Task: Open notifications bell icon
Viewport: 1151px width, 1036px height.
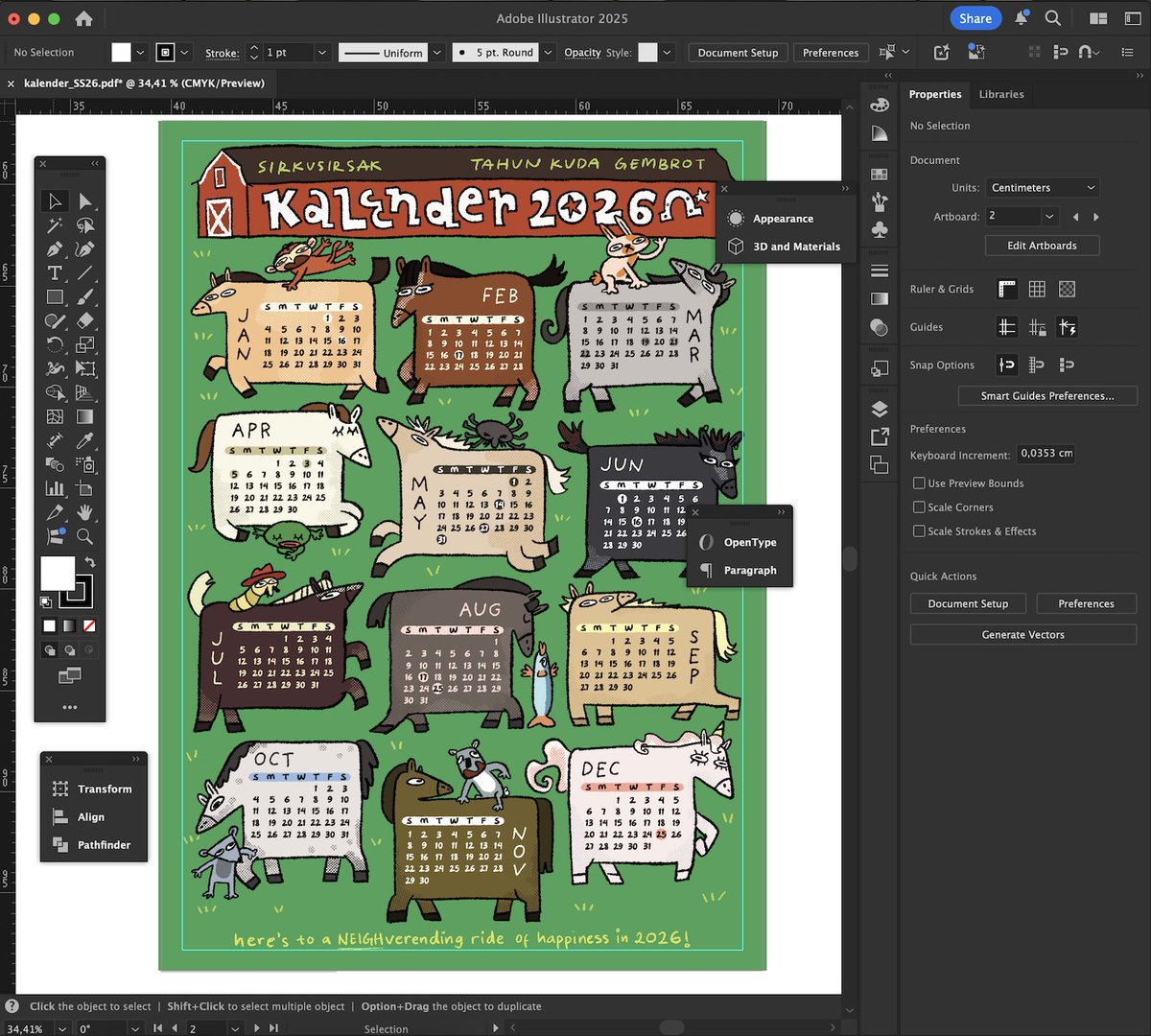Action: 1022,18
